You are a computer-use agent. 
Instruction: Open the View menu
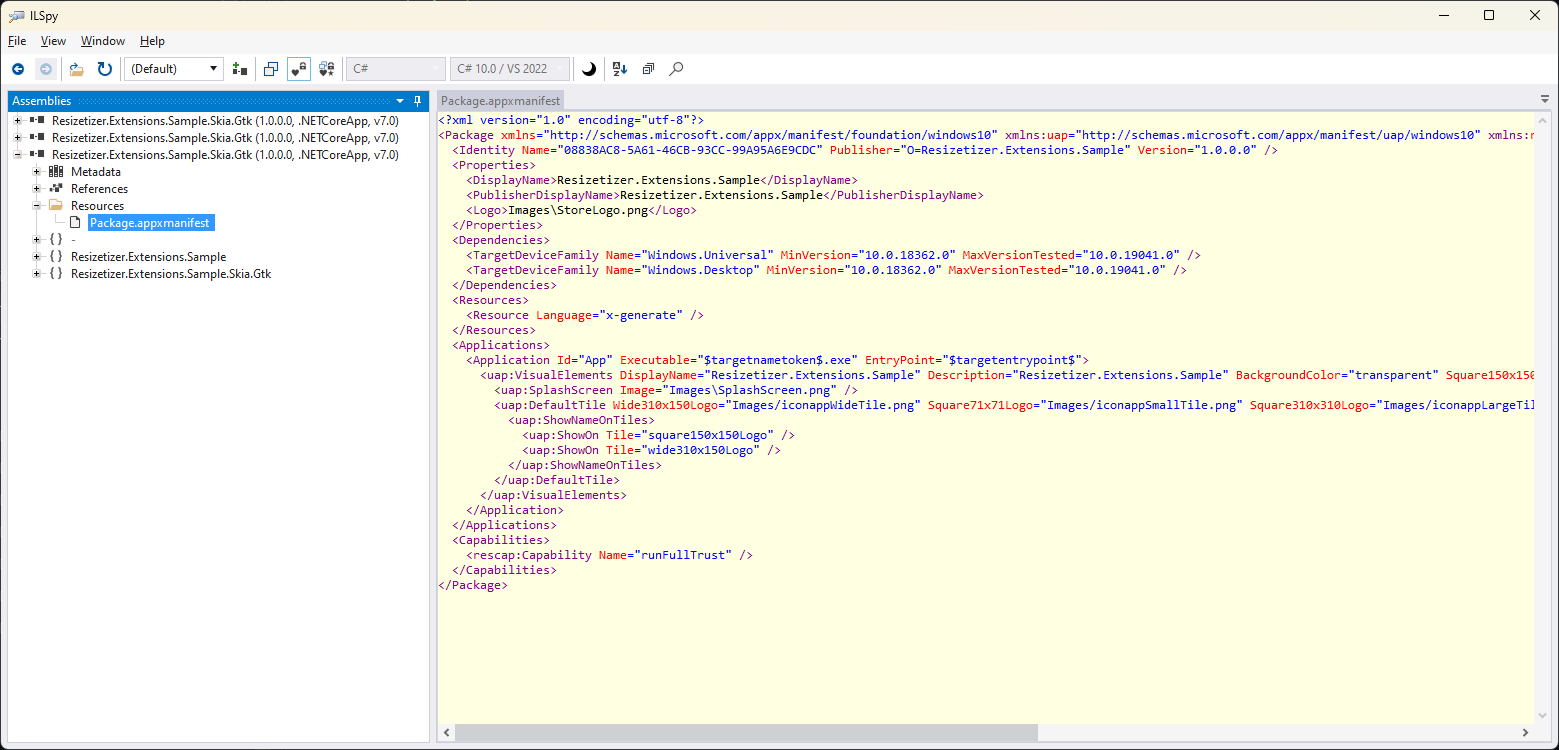(x=53, y=41)
